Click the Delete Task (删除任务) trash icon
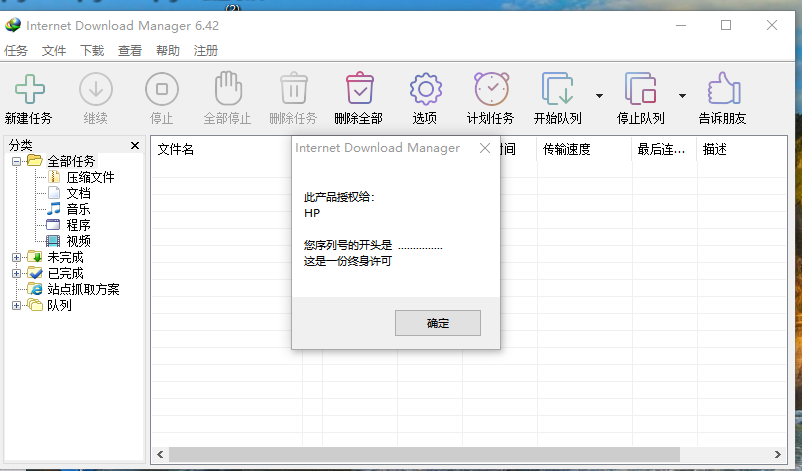The height and width of the screenshot is (471, 802). pyautogui.click(x=294, y=88)
